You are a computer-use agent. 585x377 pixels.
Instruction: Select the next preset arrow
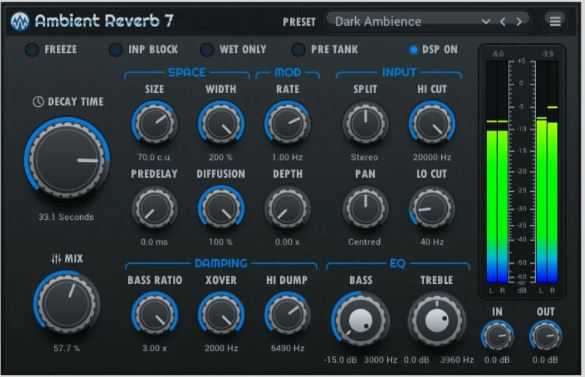(x=519, y=22)
